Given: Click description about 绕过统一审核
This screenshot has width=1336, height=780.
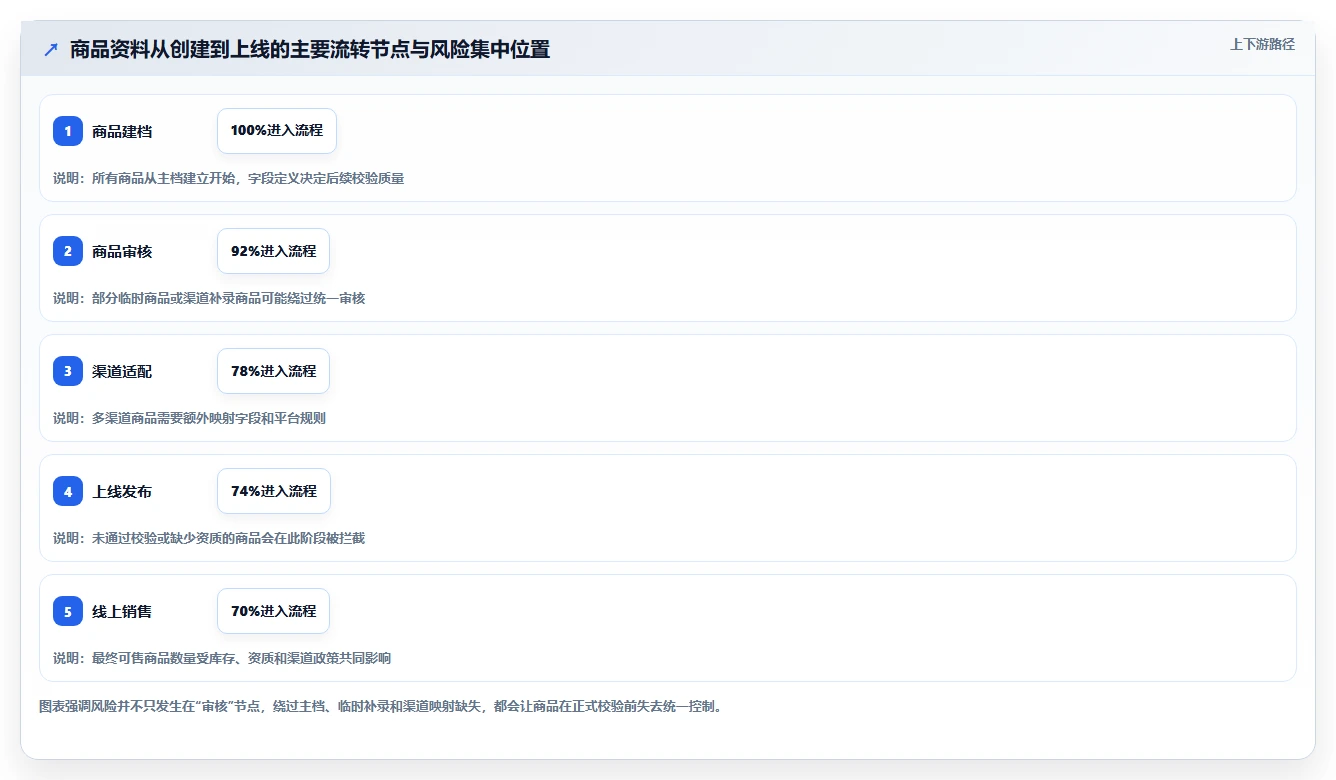Looking at the screenshot, I should [209, 298].
